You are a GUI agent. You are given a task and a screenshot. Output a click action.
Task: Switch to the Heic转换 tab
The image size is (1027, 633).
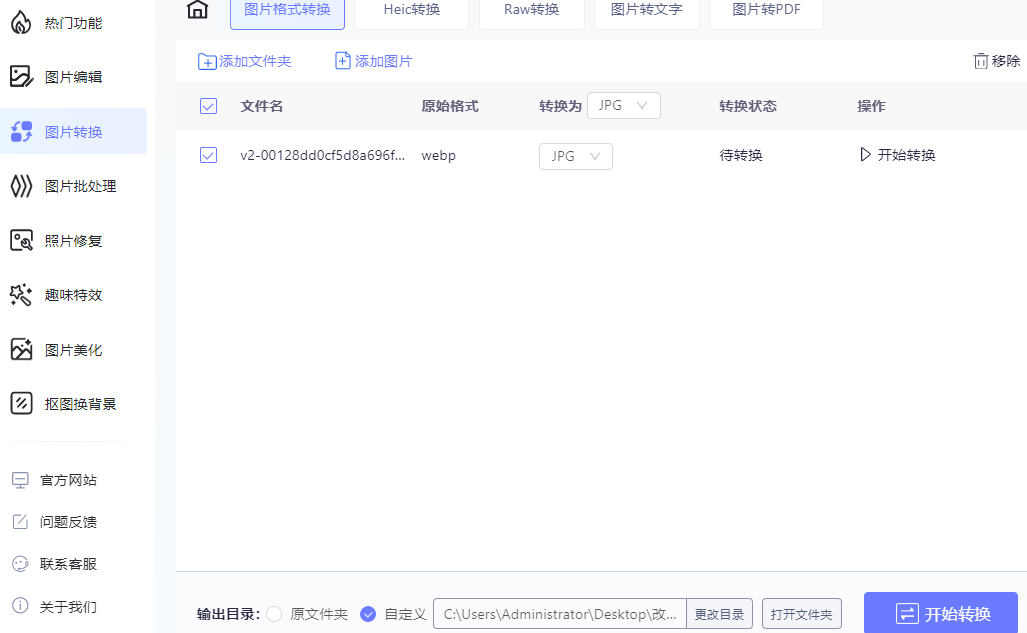point(410,10)
